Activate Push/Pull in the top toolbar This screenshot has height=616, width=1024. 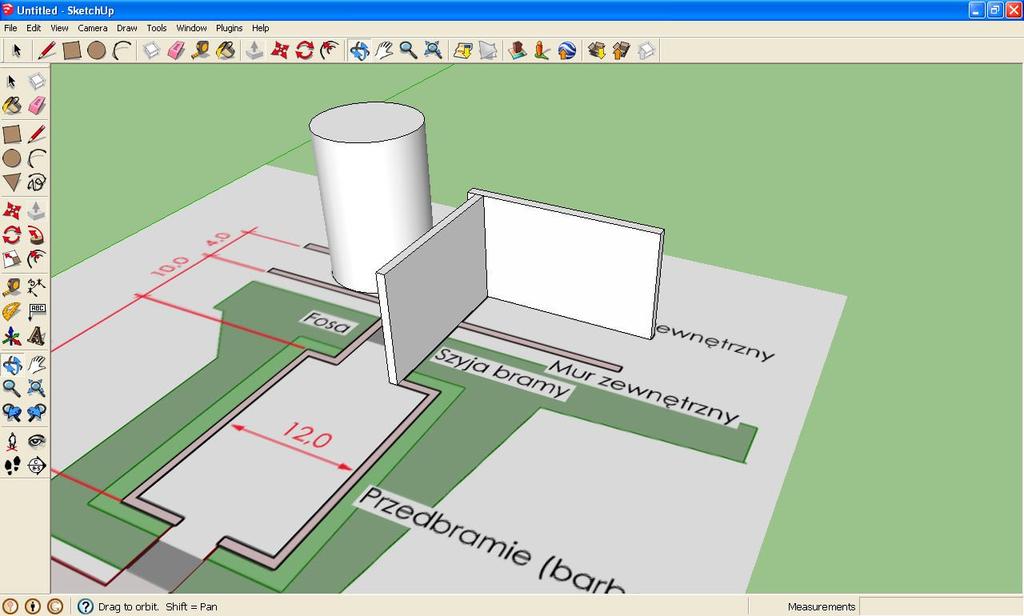click(x=255, y=50)
